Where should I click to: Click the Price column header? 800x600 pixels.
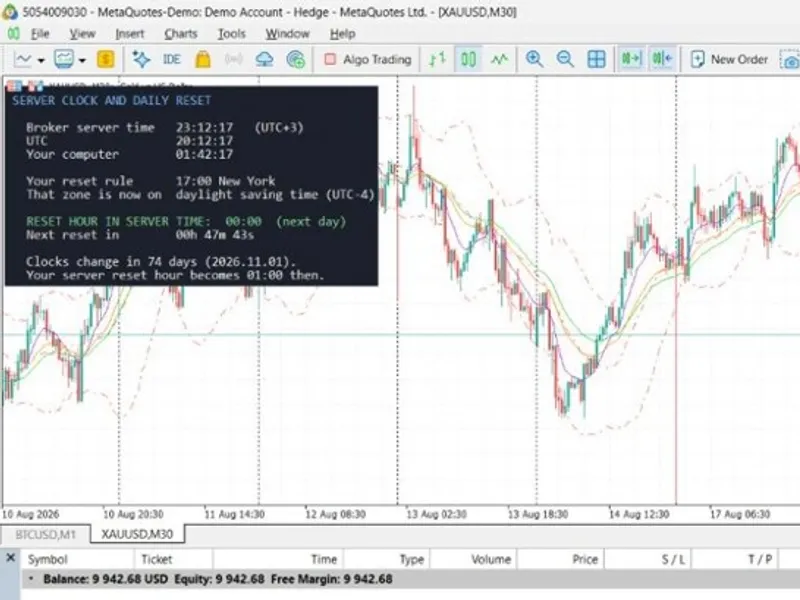pos(561,560)
